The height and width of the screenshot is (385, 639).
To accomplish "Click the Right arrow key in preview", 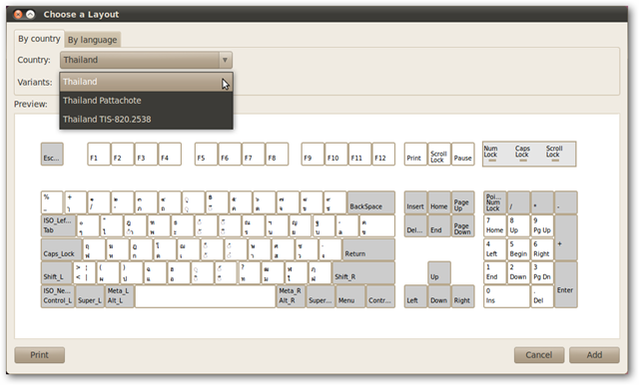I will click(x=463, y=296).
